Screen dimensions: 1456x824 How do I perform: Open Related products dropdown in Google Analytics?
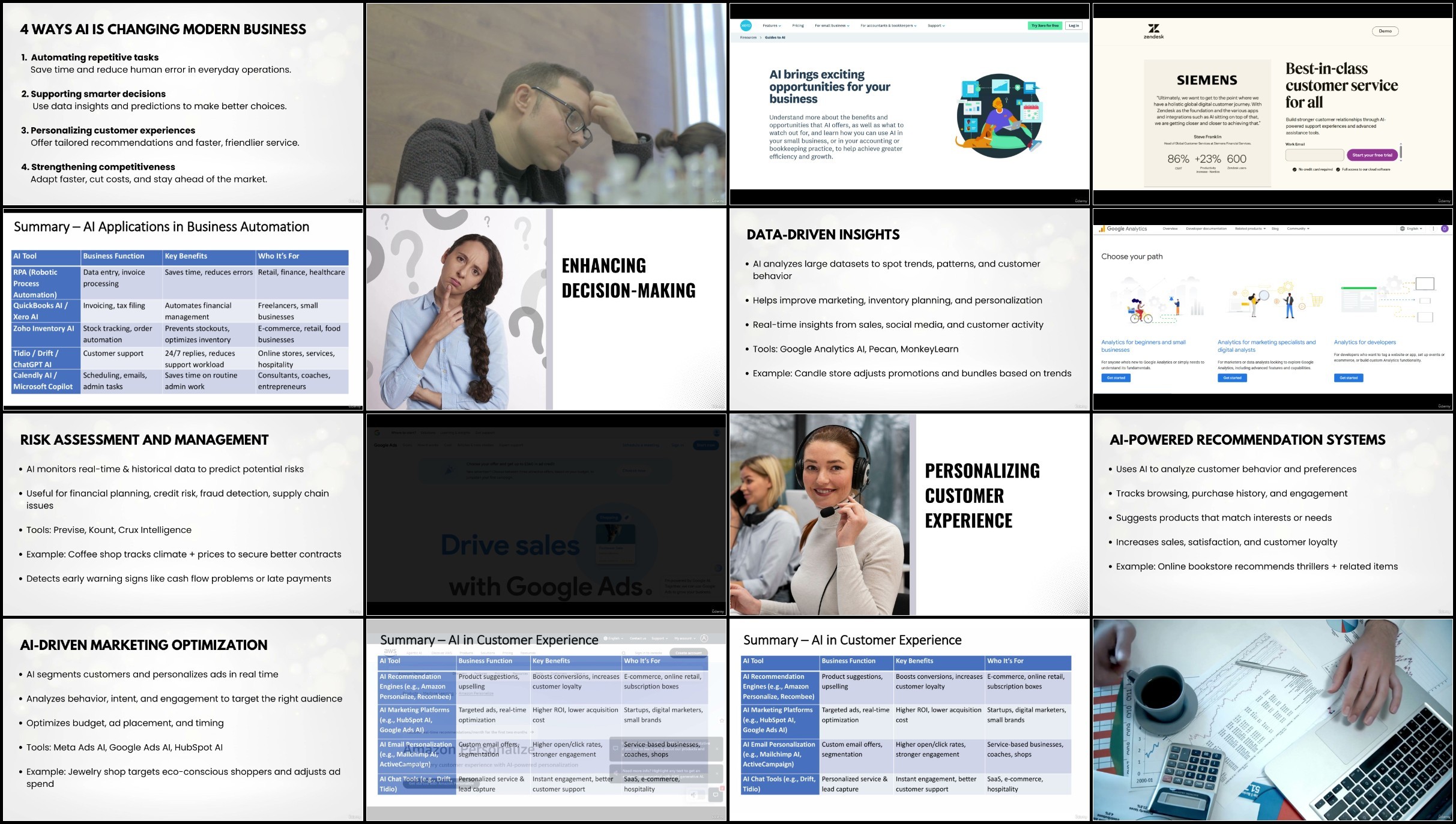click(1250, 229)
